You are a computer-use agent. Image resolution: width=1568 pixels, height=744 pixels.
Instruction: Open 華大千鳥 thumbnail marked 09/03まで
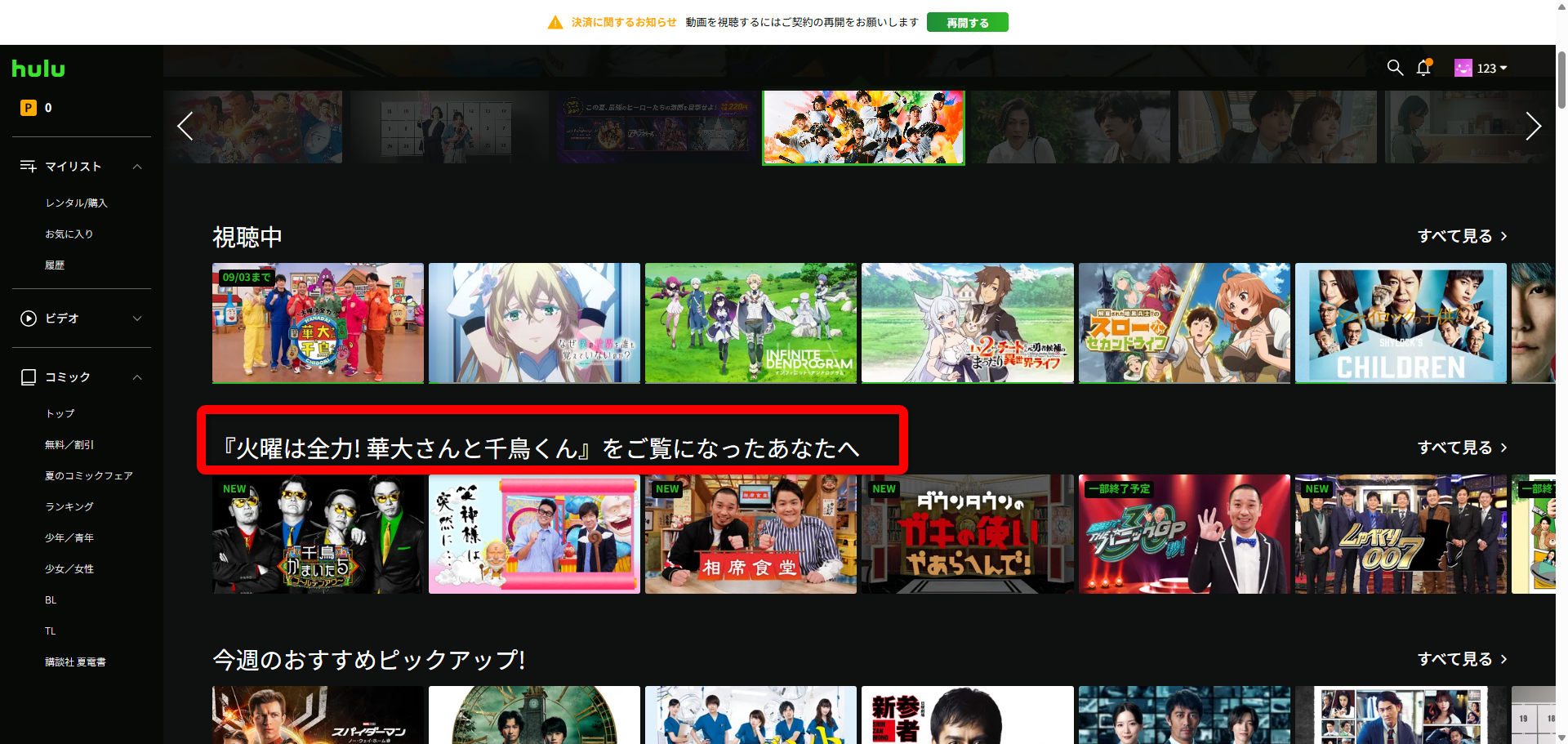tap(318, 323)
